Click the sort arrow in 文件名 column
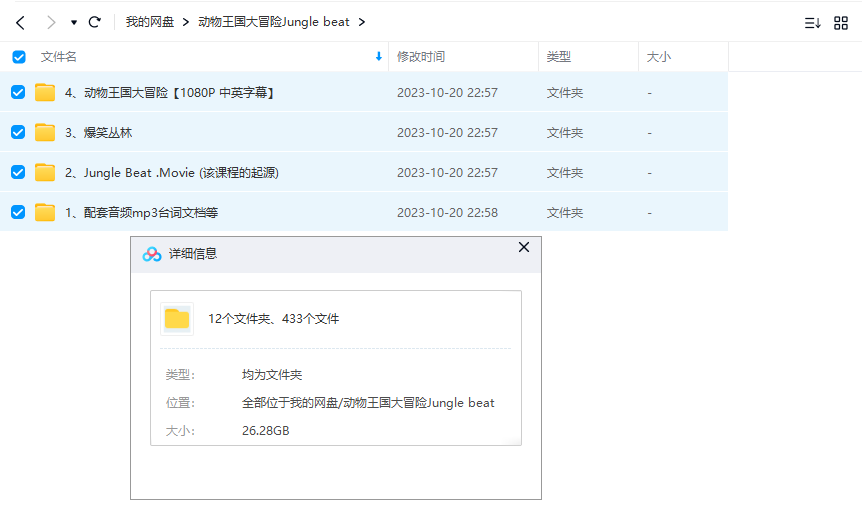 pyautogui.click(x=378, y=57)
